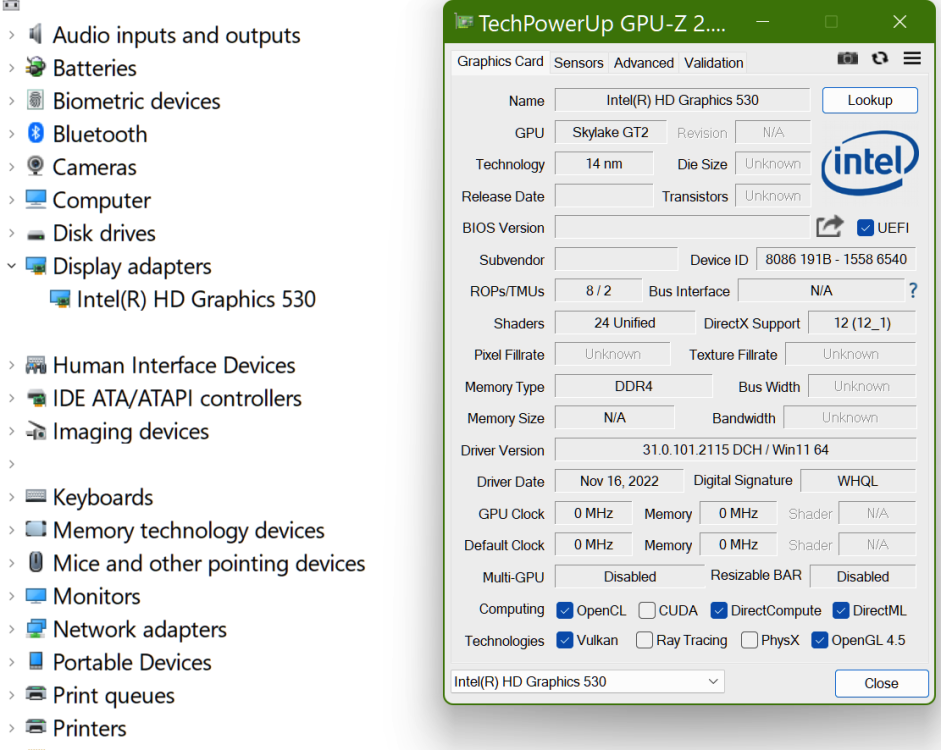Click the Lookup button
Image resolution: width=941 pixels, height=750 pixels.
870,100
